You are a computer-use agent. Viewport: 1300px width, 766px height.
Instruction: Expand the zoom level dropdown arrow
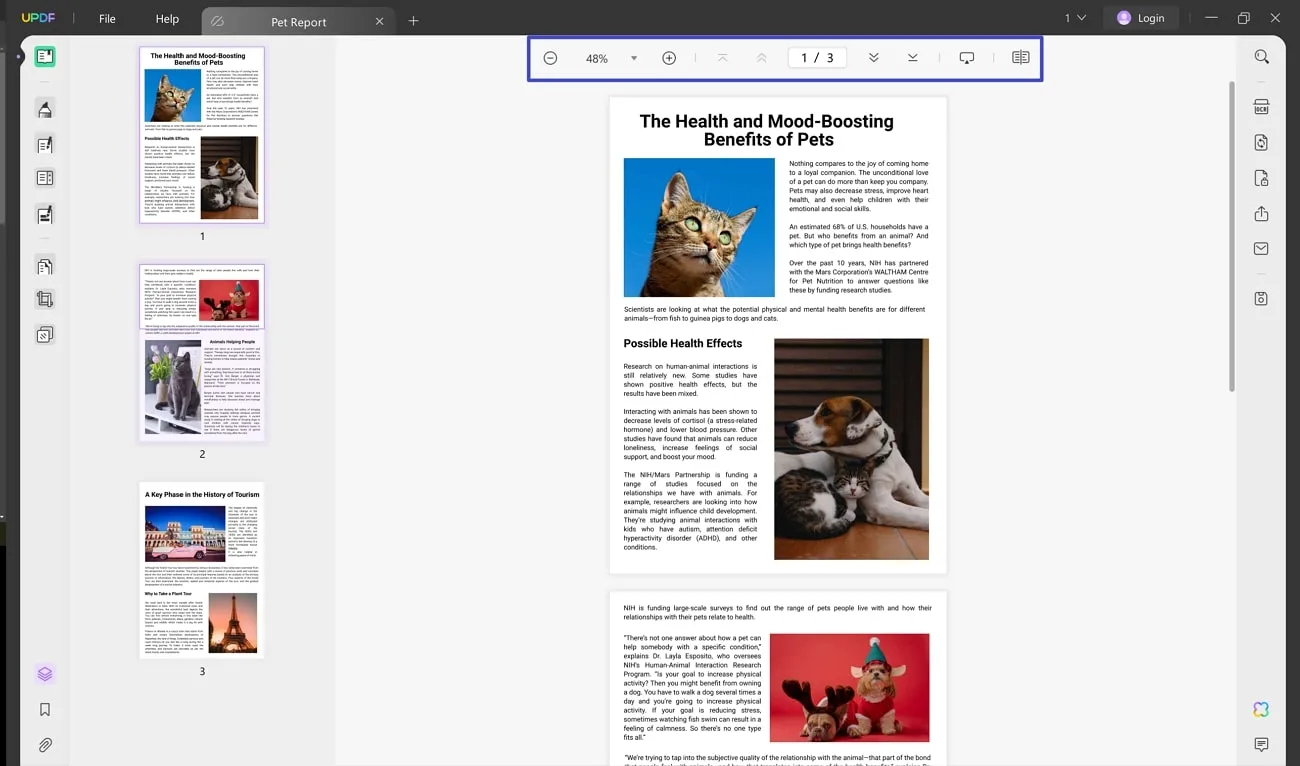pos(634,58)
